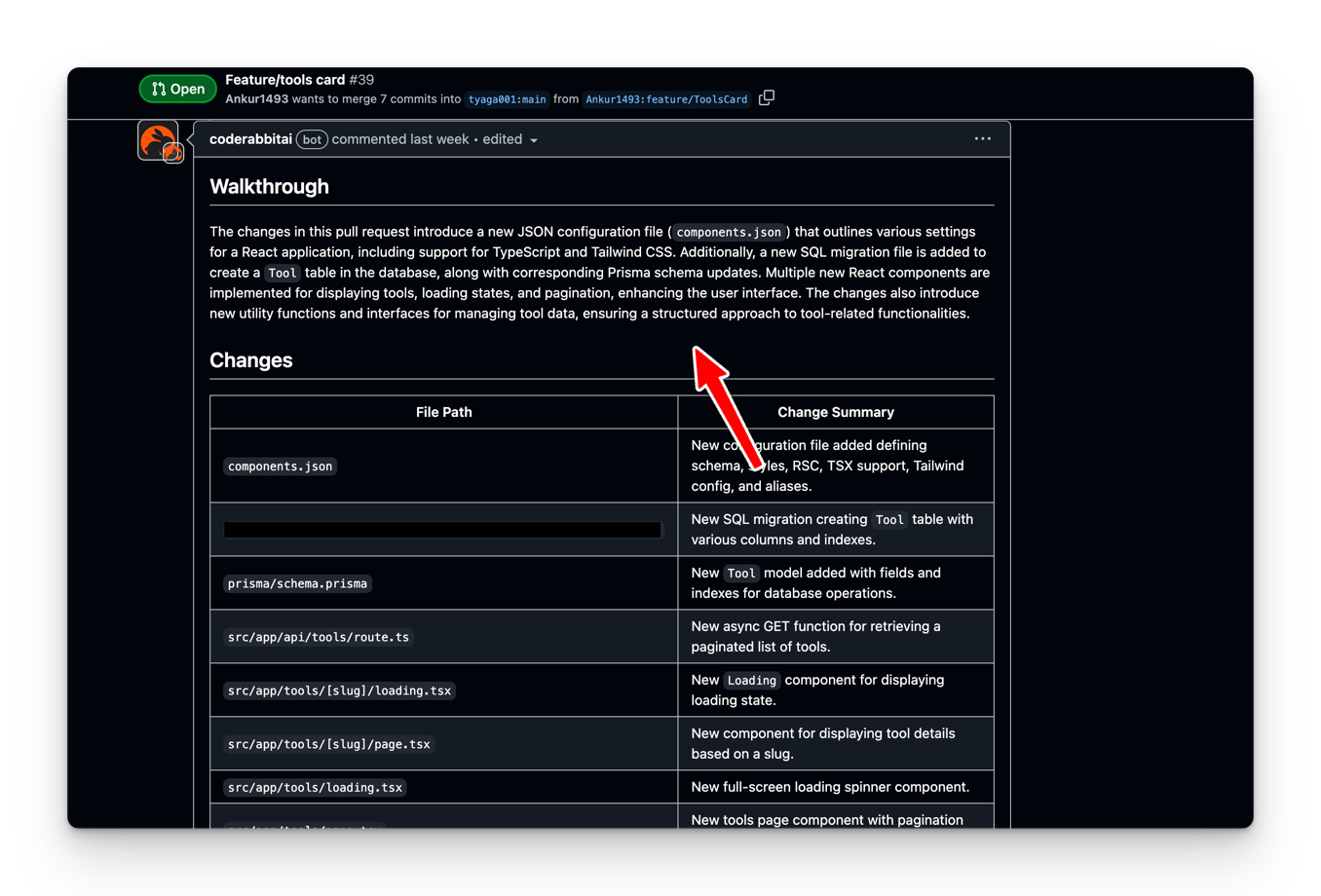Screen dimensions: 1321x896
Task: Click the green Open pull request badge
Action: (178, 89)
